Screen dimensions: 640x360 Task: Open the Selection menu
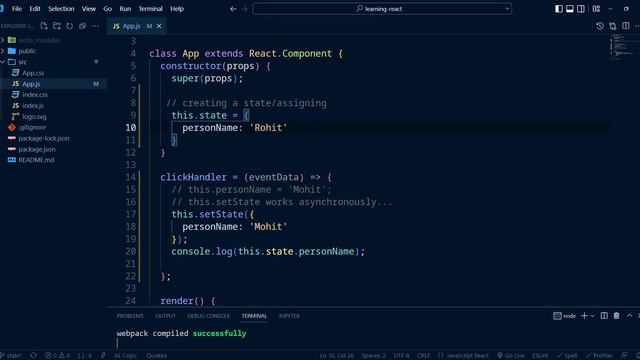pos(61,9)
